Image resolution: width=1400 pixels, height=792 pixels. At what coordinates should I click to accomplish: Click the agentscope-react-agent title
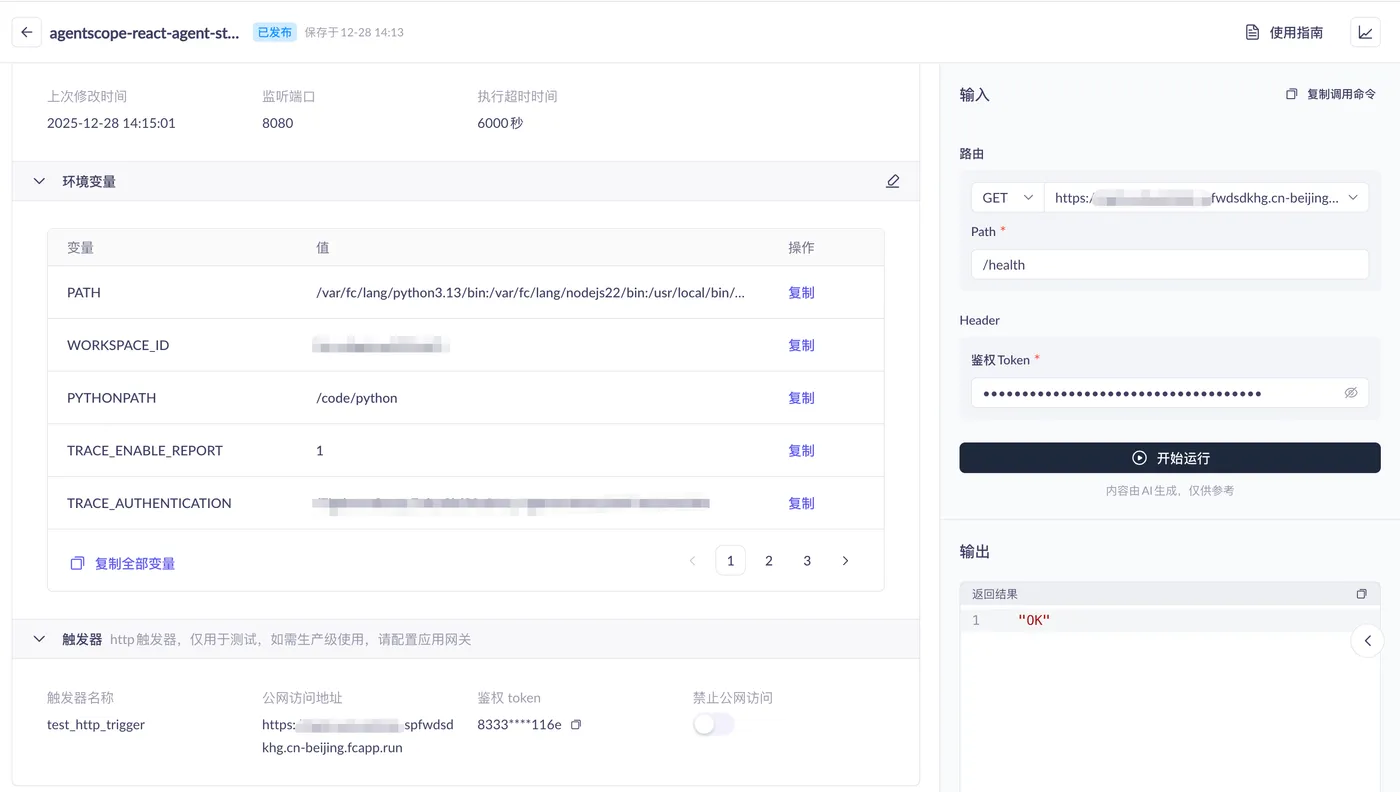(144, 32)
